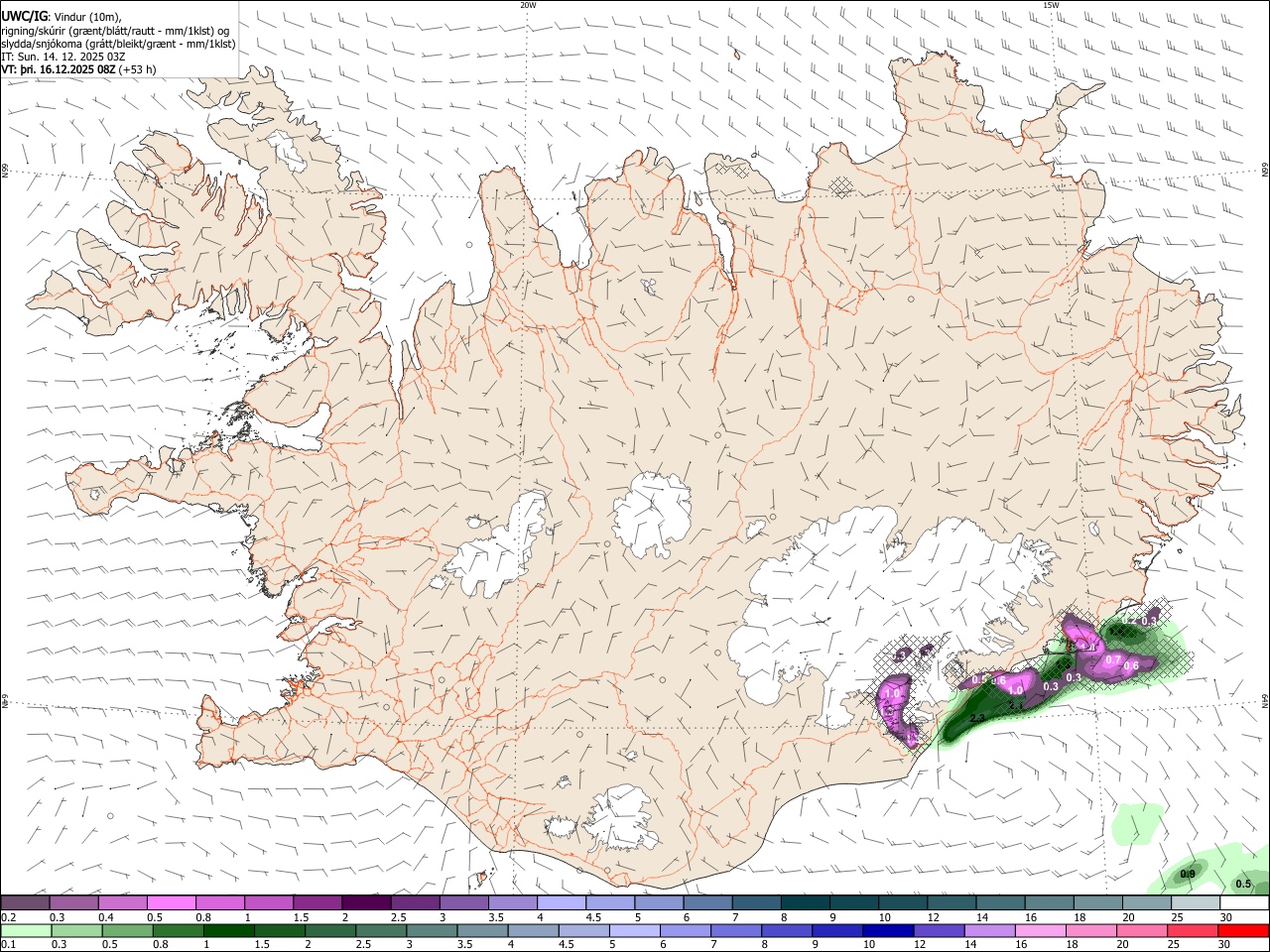Click the white Hofsjökull glacier in central Iceland
The height and width of the screenshot is (952, 1270).
[652, 514]
